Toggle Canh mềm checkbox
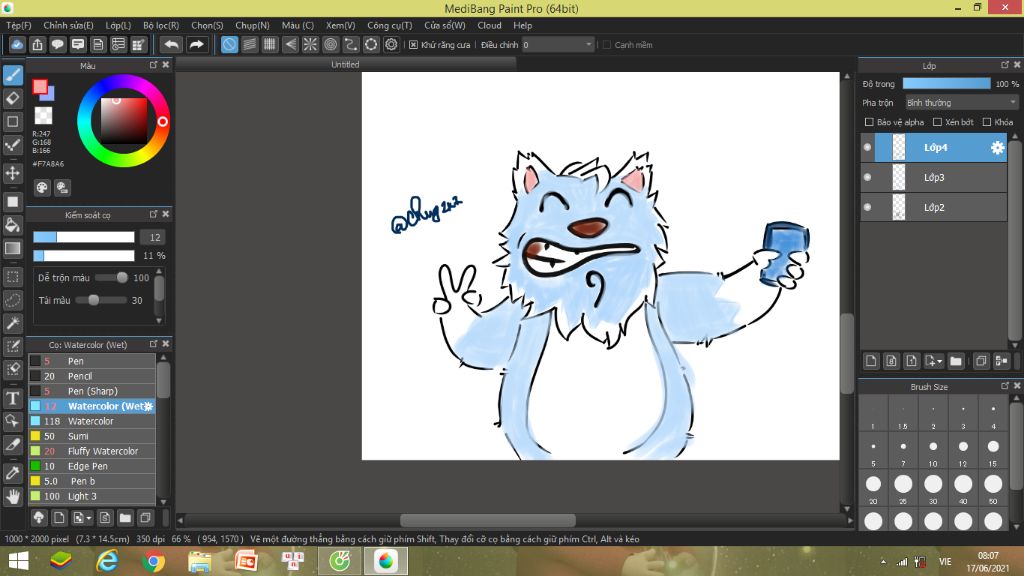Viewport: 1024px width, 576px height. [x=607, y=45]
